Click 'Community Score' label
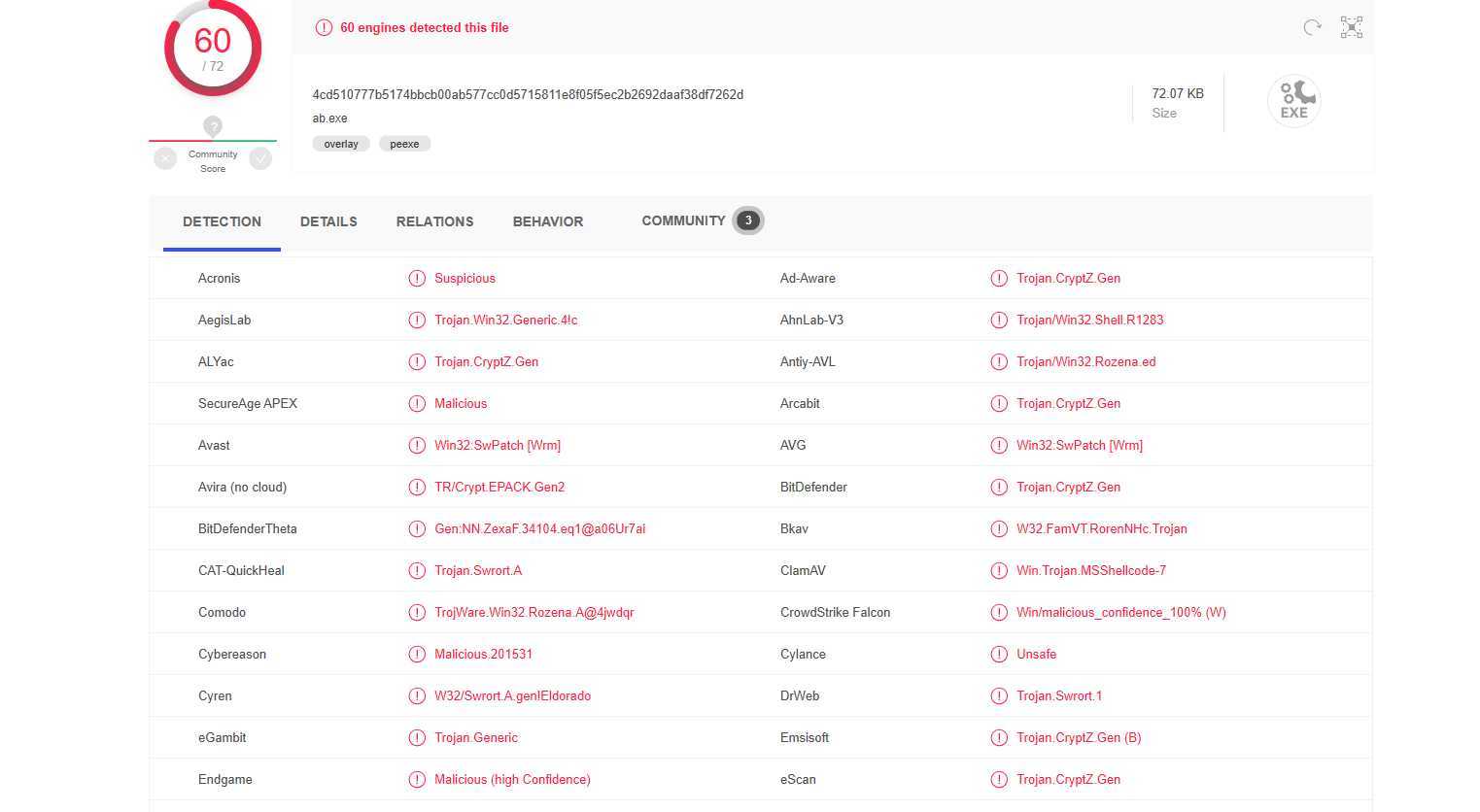This screenshot has width=1480, height=812. [x=213, y=161]
